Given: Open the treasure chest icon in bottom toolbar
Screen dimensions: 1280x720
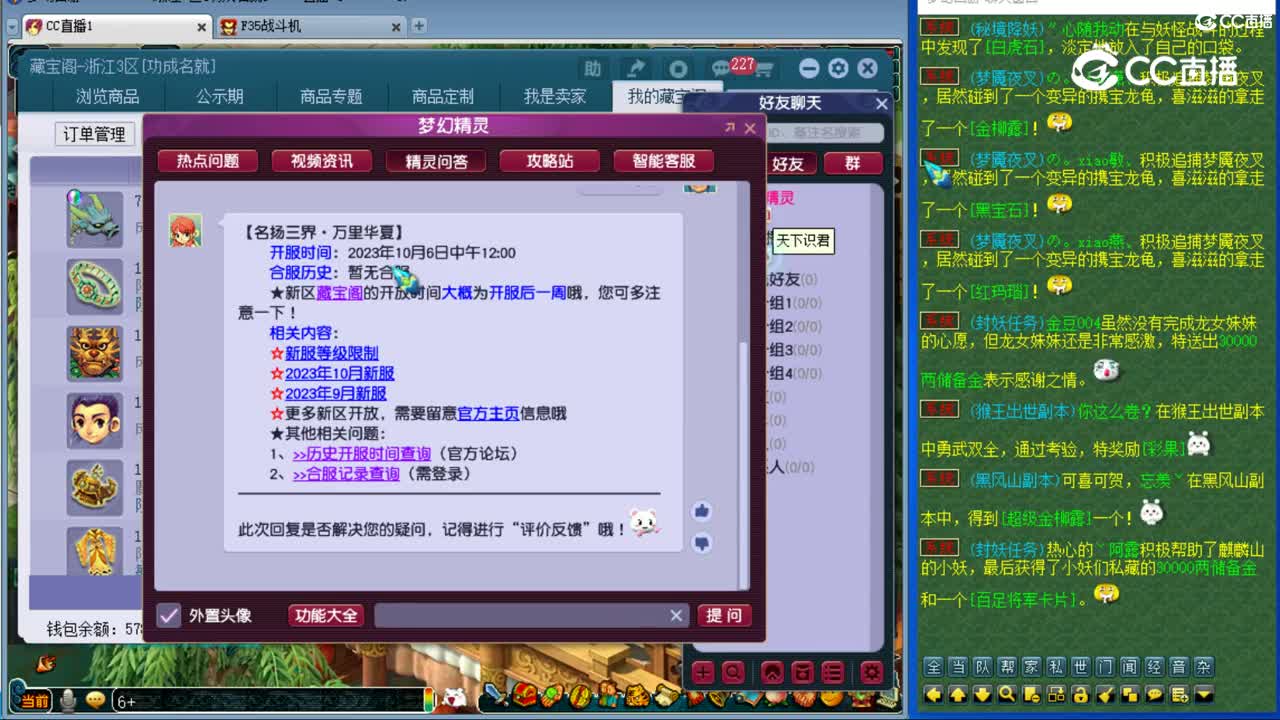Looking at the screenshot, I should click(524, 693).
